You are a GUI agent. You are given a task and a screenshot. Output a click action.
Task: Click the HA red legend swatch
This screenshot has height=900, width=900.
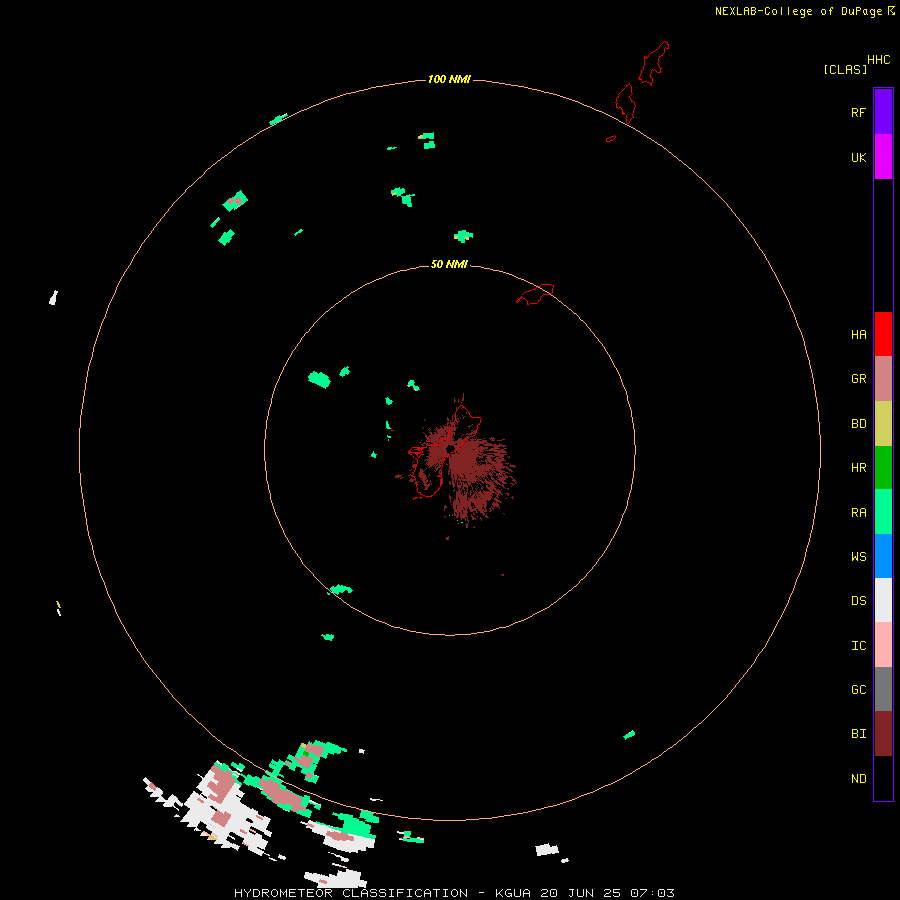(x=883, y=334)
